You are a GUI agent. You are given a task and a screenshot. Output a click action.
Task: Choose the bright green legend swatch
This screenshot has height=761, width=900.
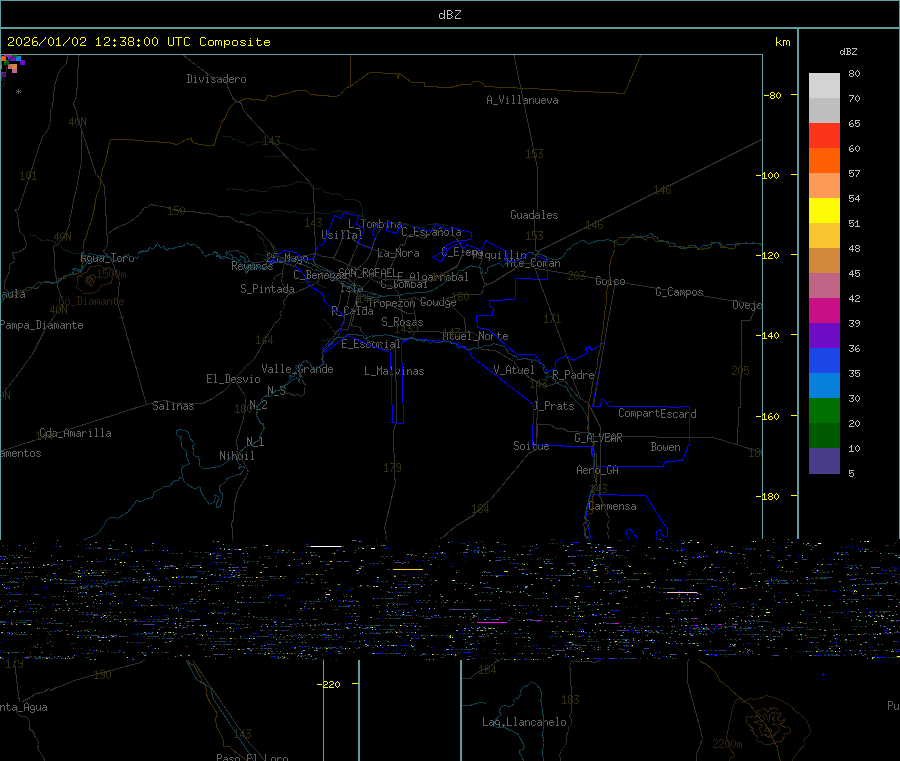[824, 410]
